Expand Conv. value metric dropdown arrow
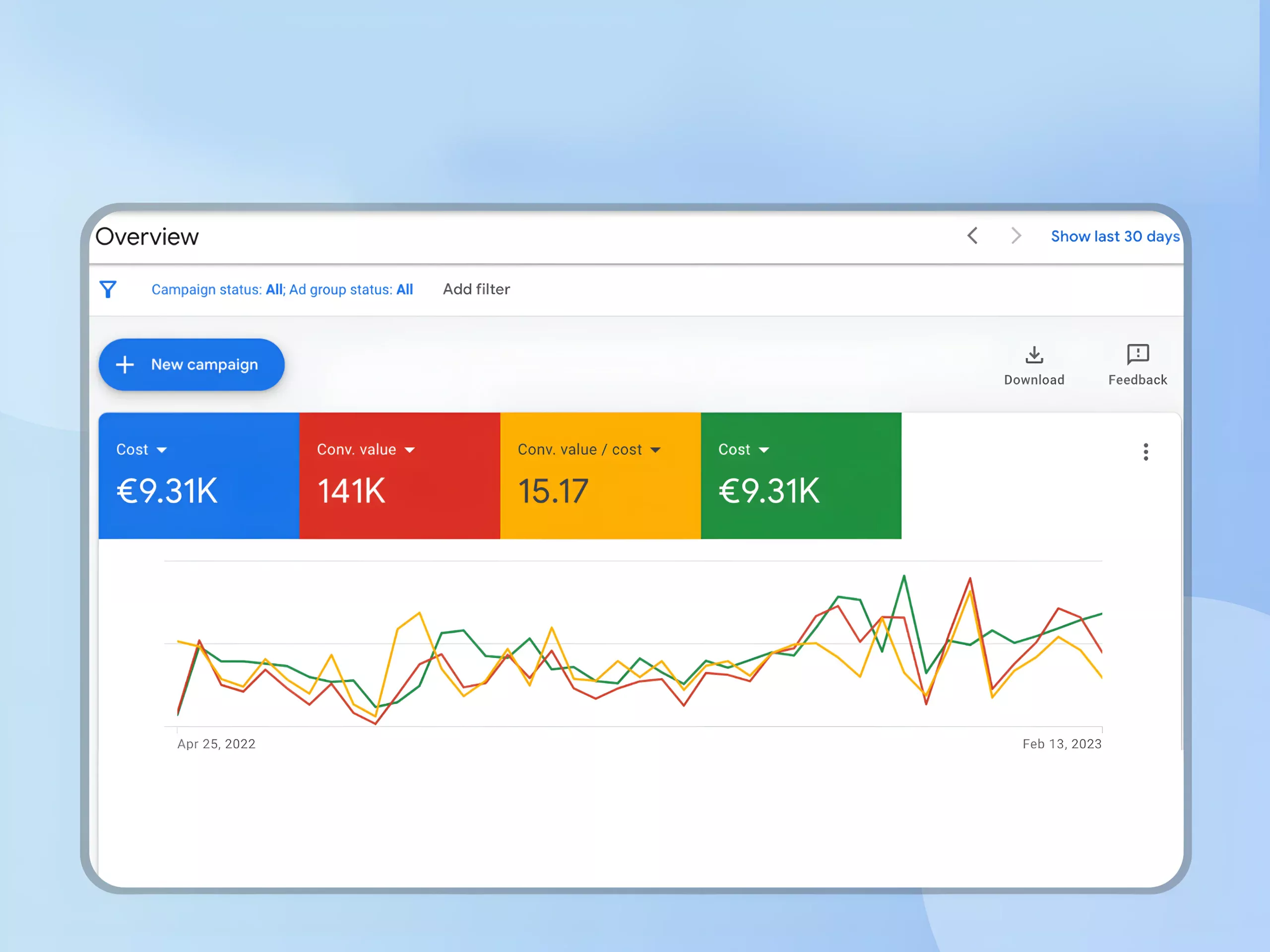Screen dimensions: 1270x952 (x=409, y=450)
